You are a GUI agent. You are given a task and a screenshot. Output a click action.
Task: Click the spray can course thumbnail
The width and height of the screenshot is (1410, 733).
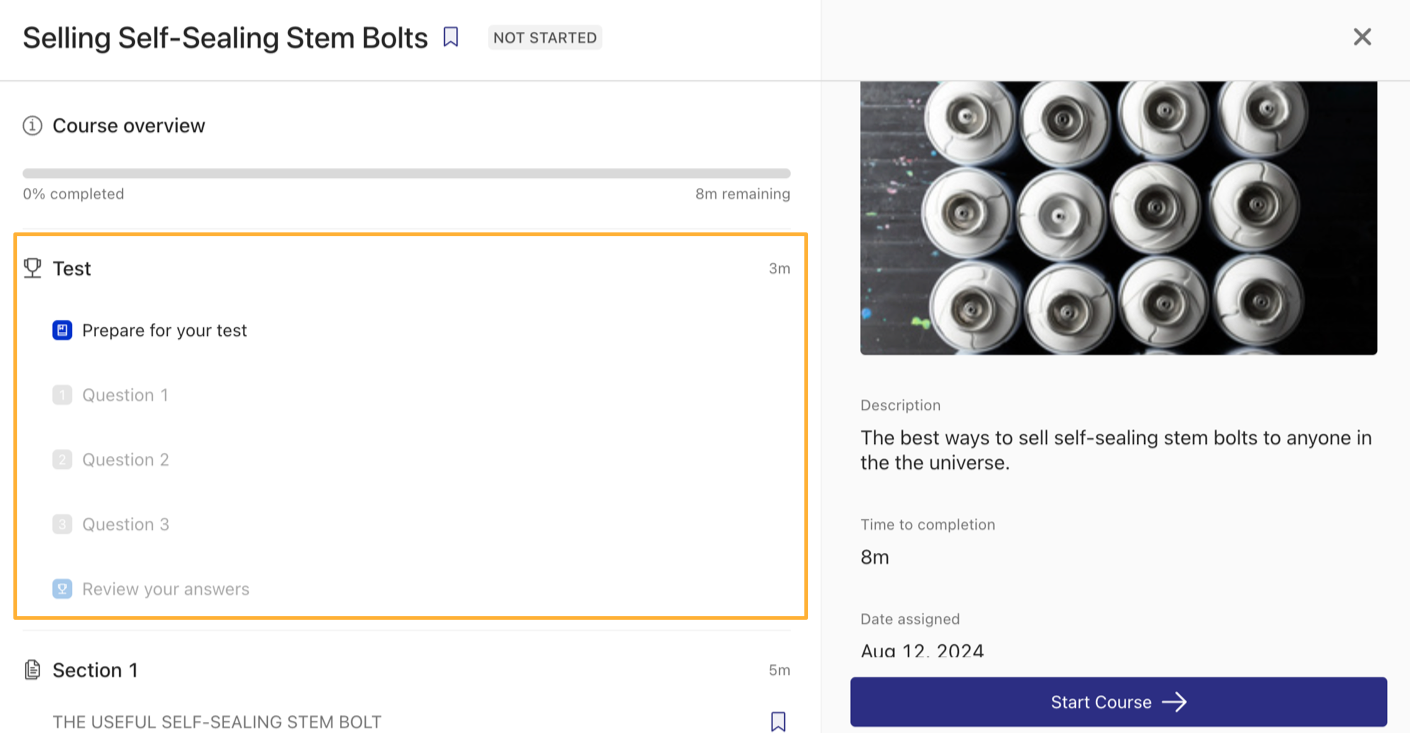(1118, 217)
